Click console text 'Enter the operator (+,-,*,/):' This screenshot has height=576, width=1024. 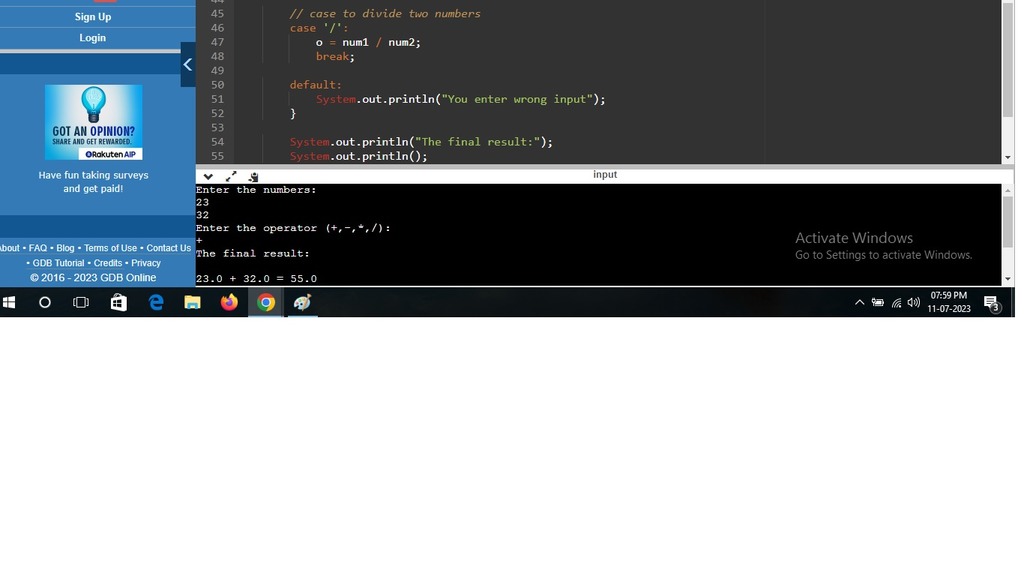pos(293,228)
